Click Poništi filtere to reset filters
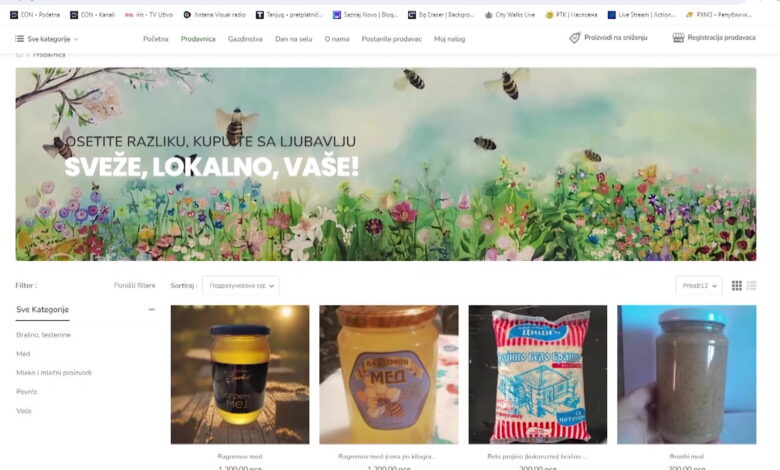This screenshot has width=780, height=470. tap(134, 286)
